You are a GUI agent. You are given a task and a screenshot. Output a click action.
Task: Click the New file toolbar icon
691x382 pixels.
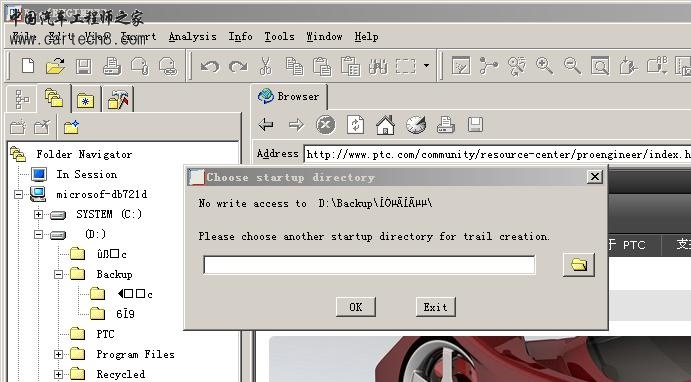click(x=28, y=66)
